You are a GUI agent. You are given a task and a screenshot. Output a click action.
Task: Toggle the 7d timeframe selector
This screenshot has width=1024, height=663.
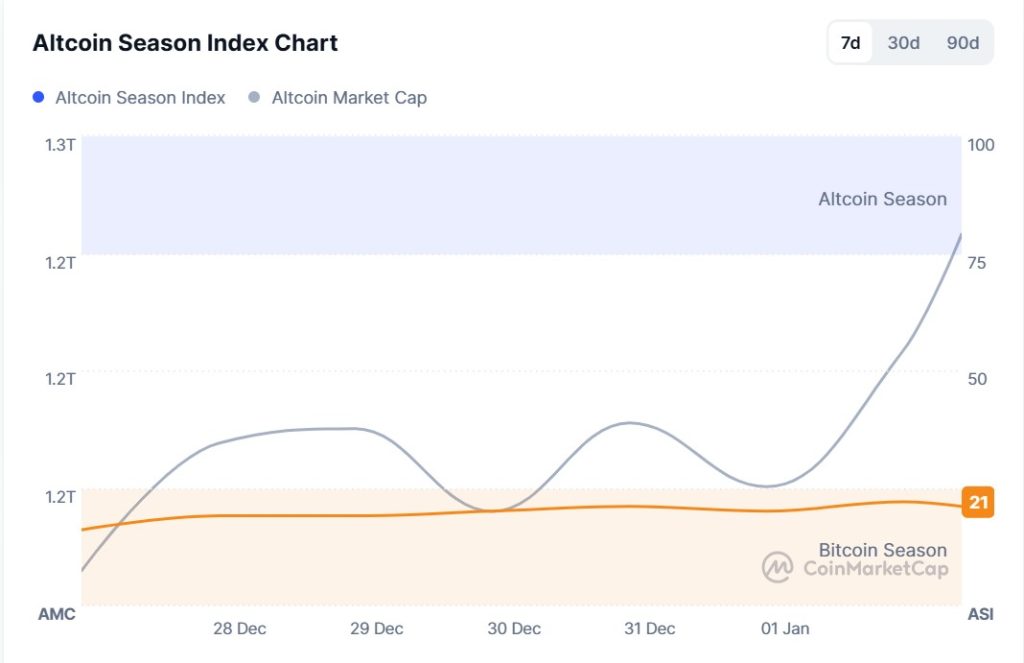pos(853,43)
